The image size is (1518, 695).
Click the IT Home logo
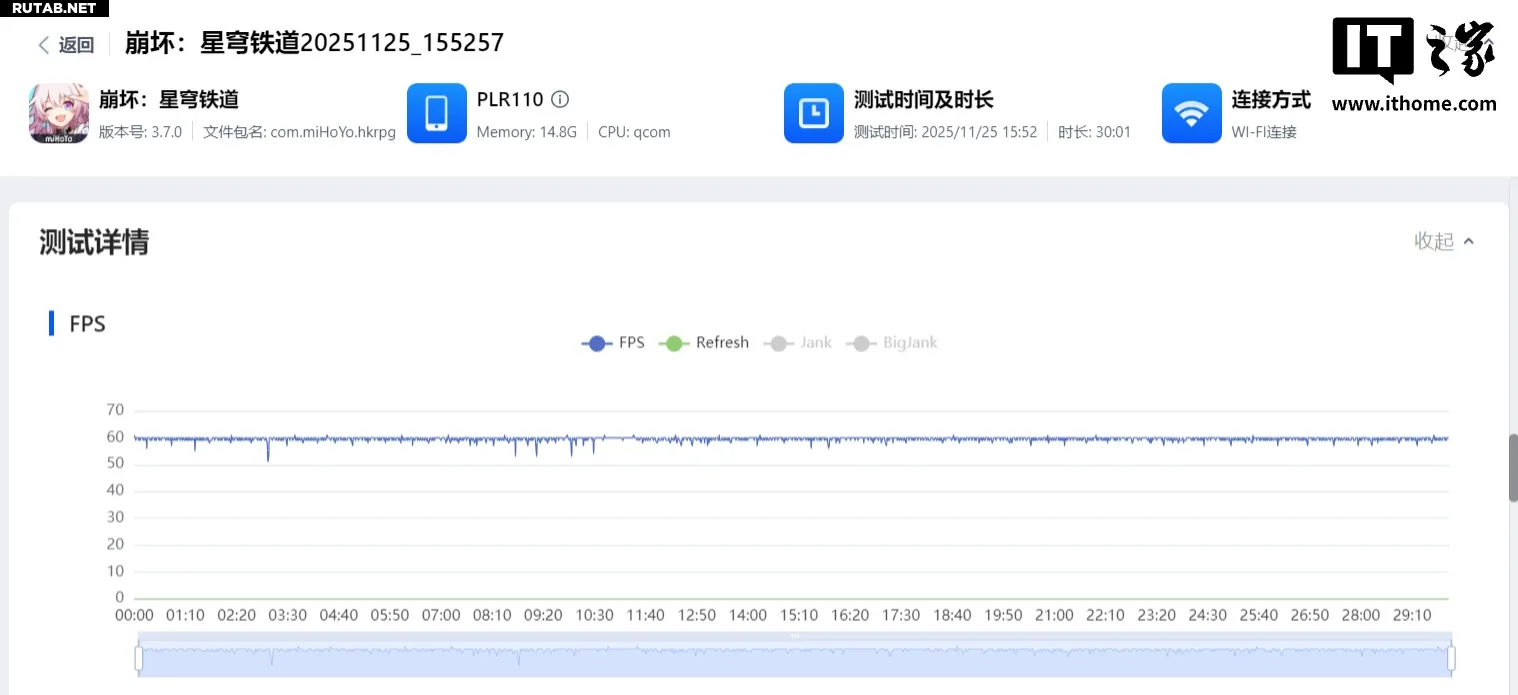coord(1412,50)
